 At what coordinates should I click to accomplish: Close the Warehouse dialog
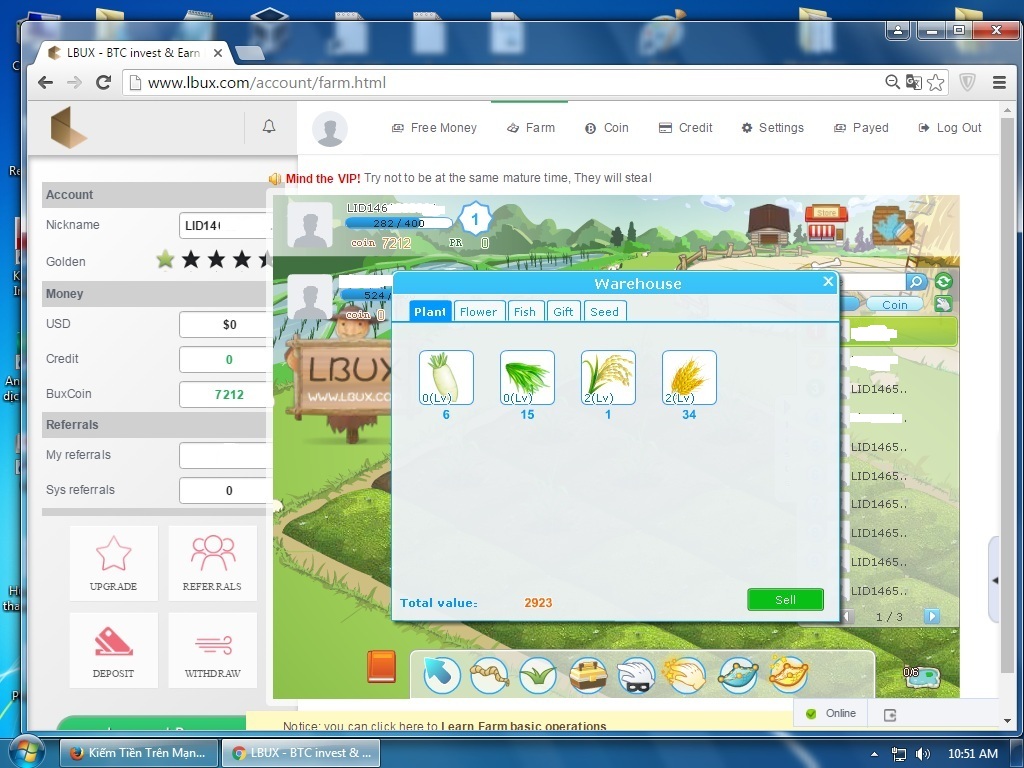click(x=828, y=281)
